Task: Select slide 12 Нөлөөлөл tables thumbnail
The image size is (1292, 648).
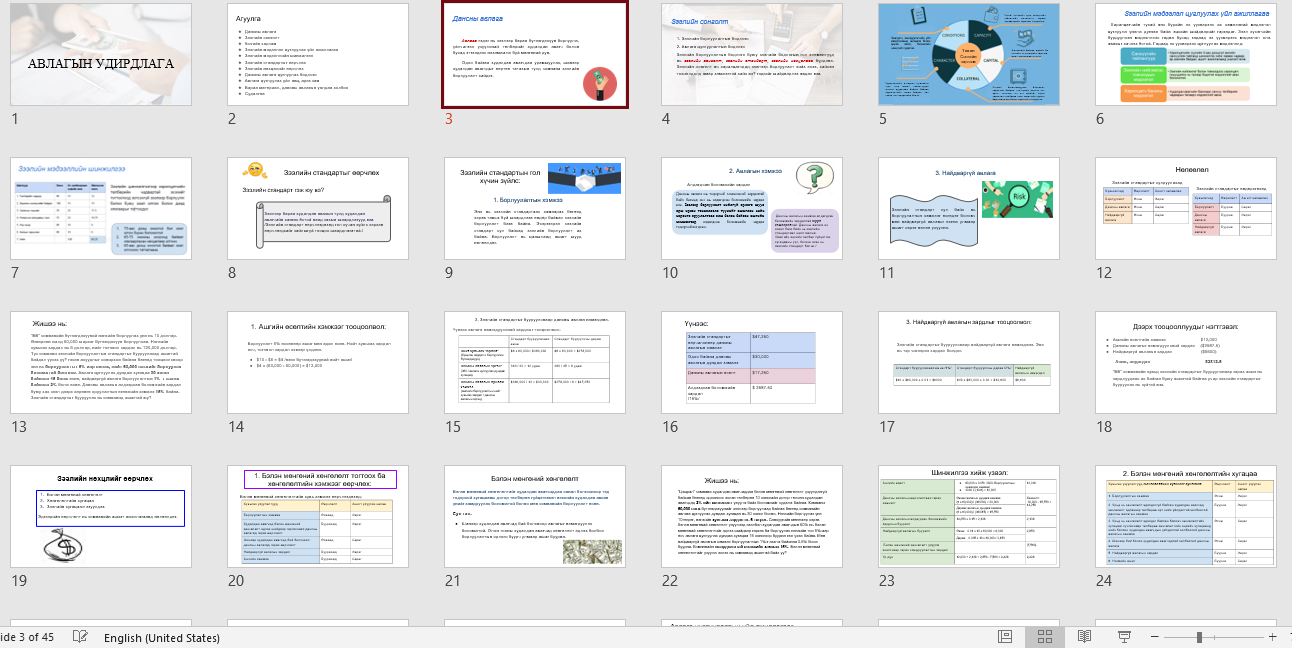Action: click(x=1185, y=209)
